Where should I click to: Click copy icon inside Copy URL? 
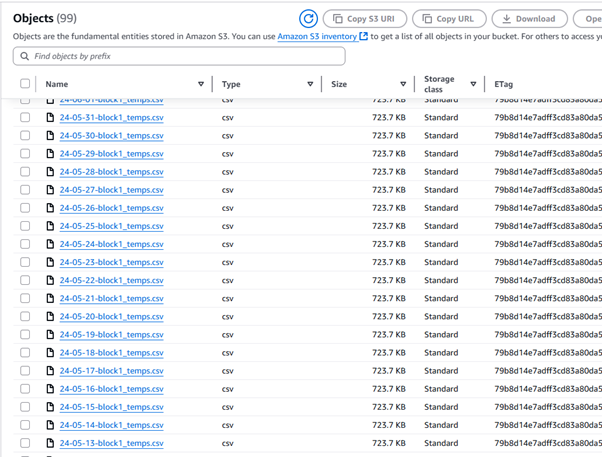(x=427, y=18)
